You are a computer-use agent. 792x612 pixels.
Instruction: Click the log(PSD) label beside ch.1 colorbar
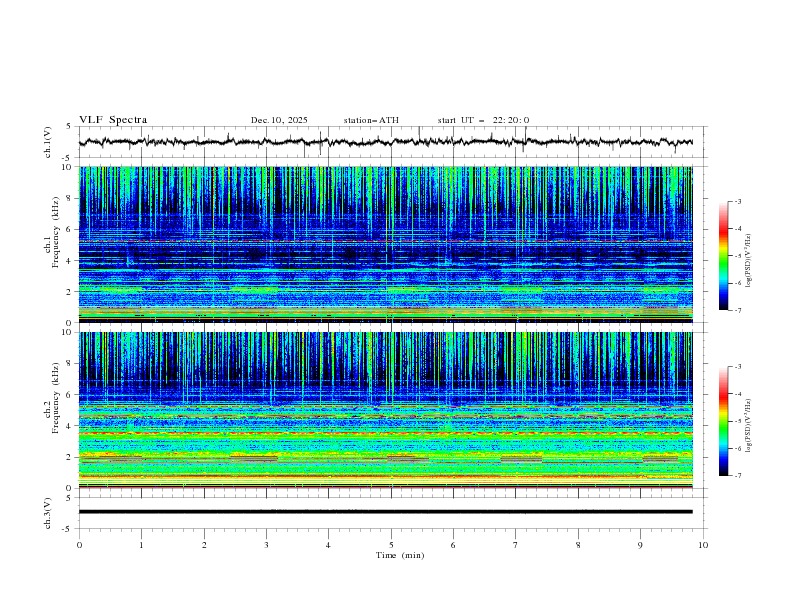click(x=750, y=266)
